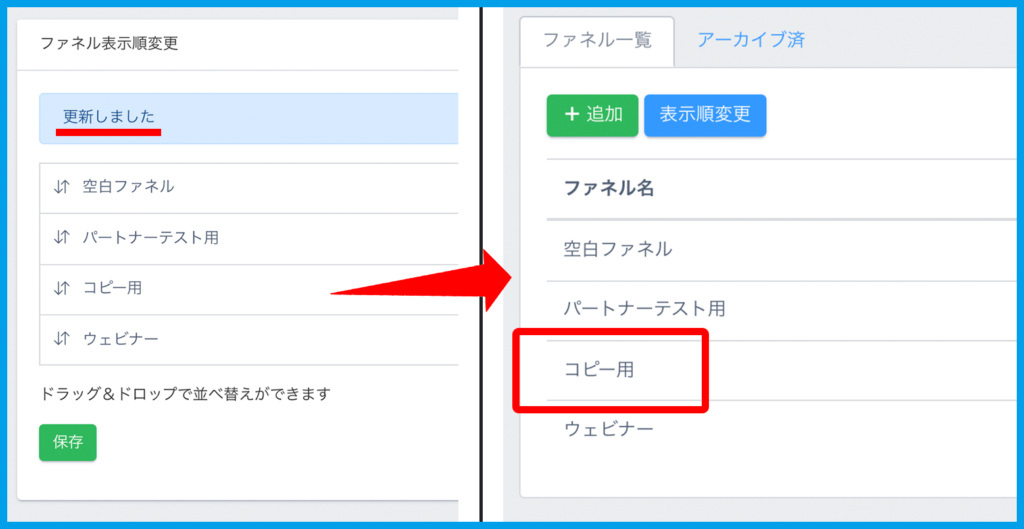Switch to the ファネル一覧 tab

597,41
